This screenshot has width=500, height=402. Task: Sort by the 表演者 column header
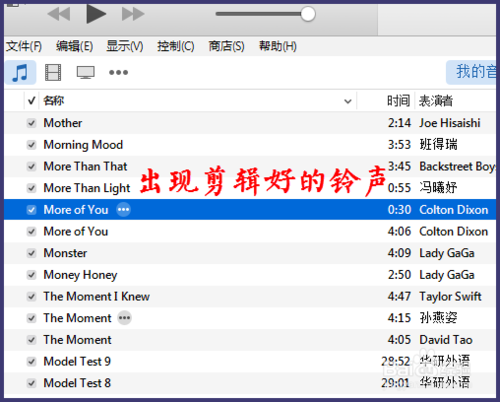436,100
